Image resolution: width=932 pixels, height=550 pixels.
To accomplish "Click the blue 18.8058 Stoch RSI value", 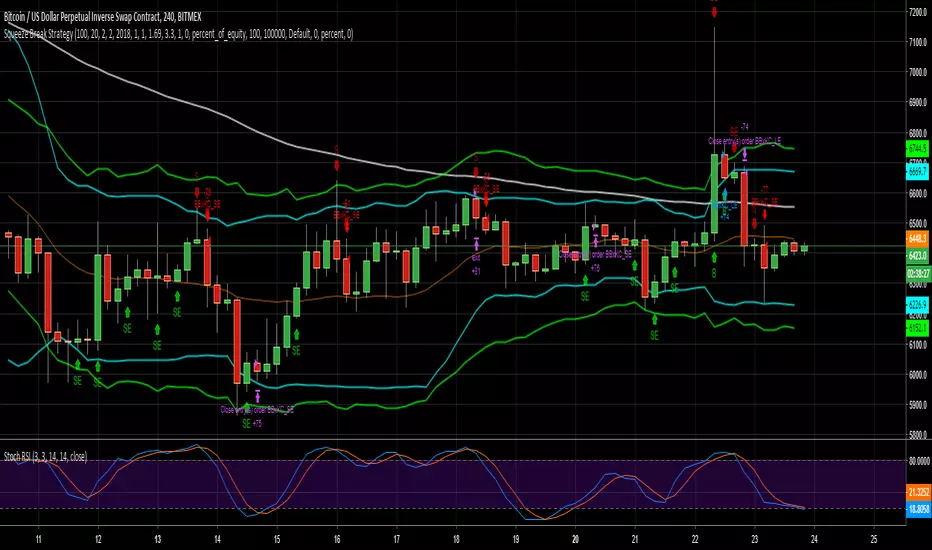I will [x=918, y=509].
